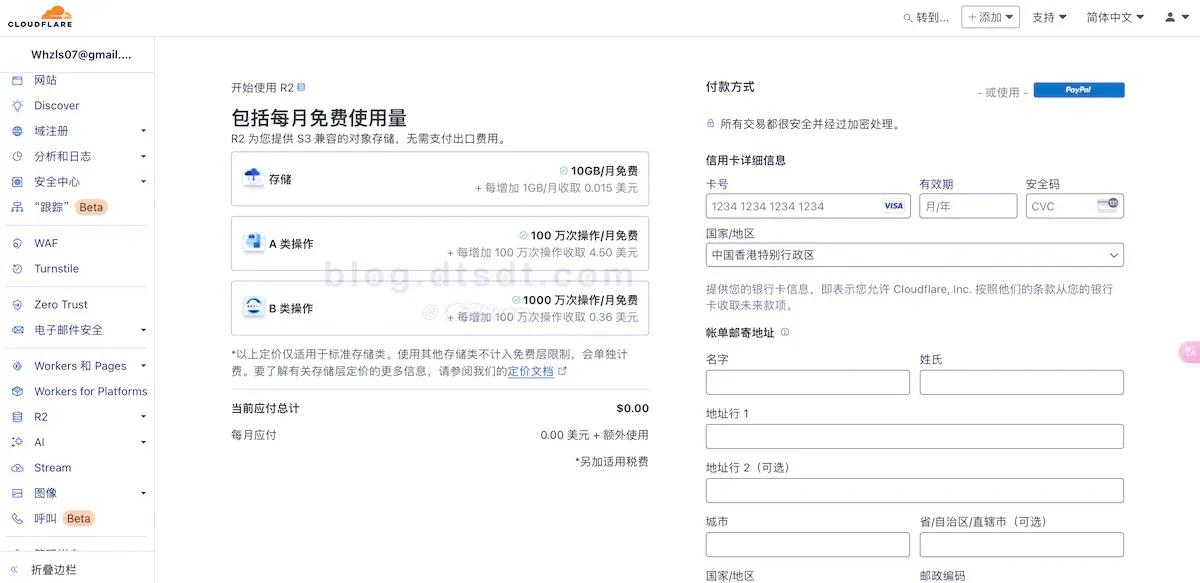Click the 城市 input field

(x=808, y=544)
